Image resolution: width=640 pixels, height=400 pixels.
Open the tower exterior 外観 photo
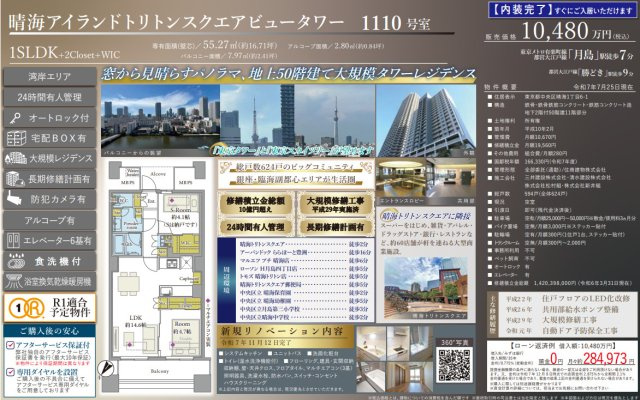coord(426,121)
